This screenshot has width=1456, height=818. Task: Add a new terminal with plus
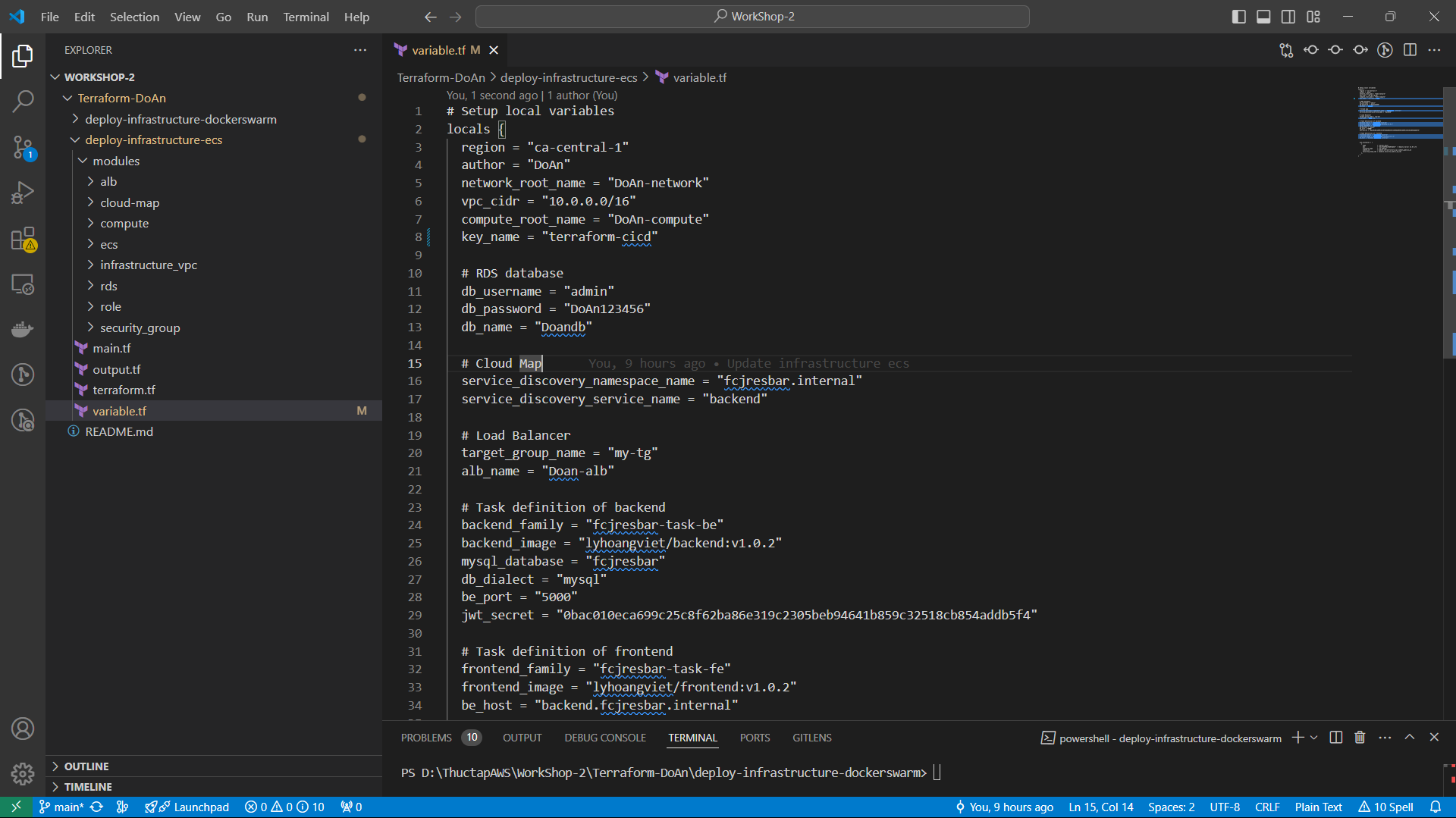tap(1298, 738)
